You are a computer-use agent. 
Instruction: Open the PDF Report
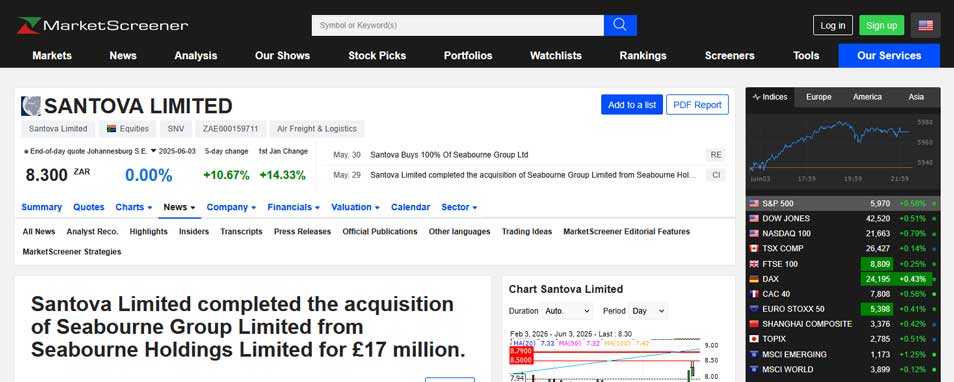(x=697, y=105)
